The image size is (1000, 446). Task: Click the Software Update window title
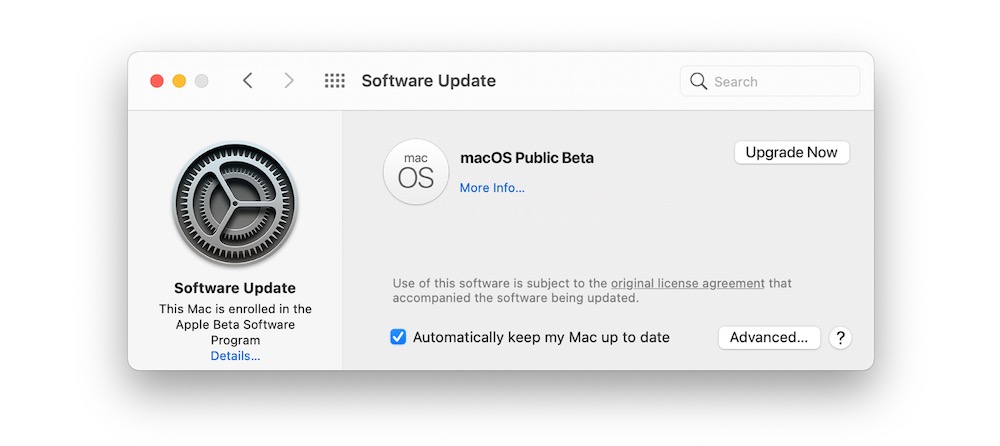[428, 81]
